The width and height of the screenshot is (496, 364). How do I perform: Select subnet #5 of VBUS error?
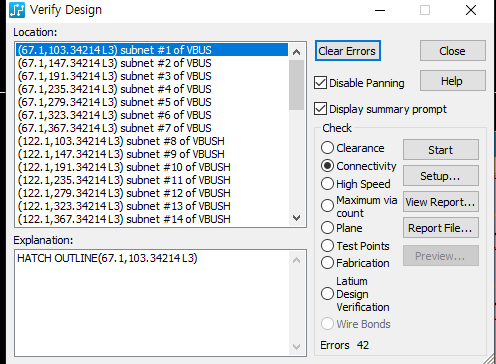[152, 102]
